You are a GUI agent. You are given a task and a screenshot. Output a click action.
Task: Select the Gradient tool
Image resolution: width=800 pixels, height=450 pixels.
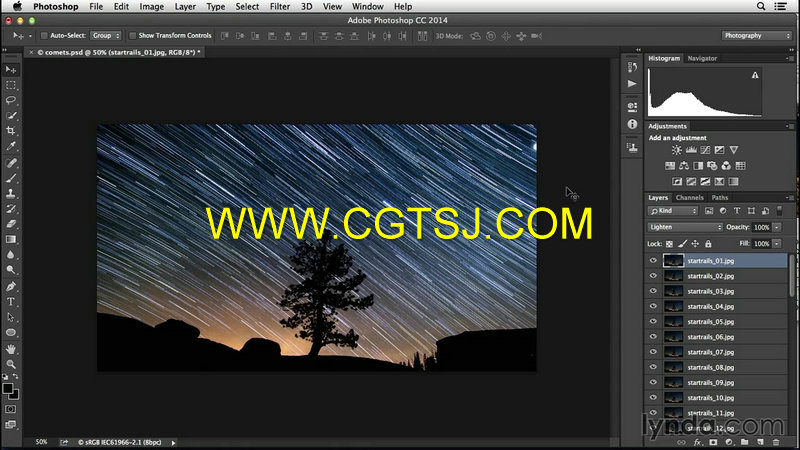[11, 239]
